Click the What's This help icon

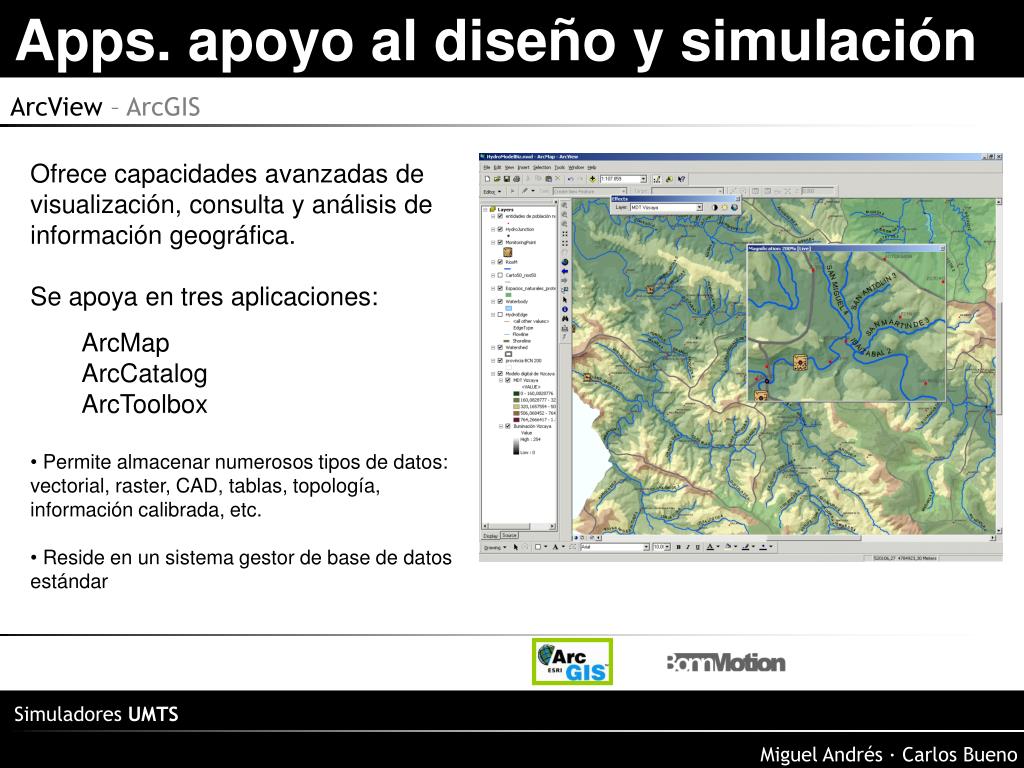[x=682, y=179]
